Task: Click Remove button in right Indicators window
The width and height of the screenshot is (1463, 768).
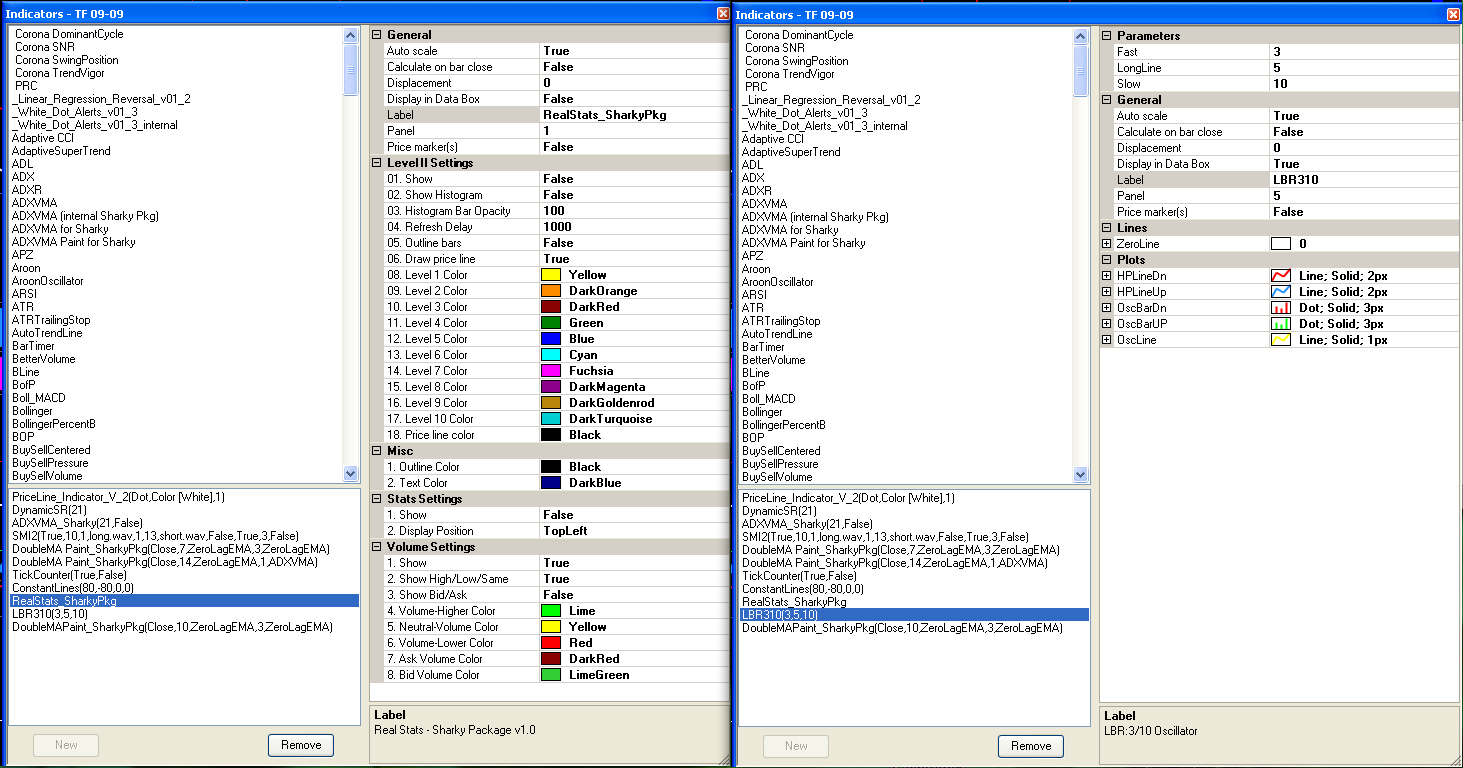Action: coord(1031,746)
